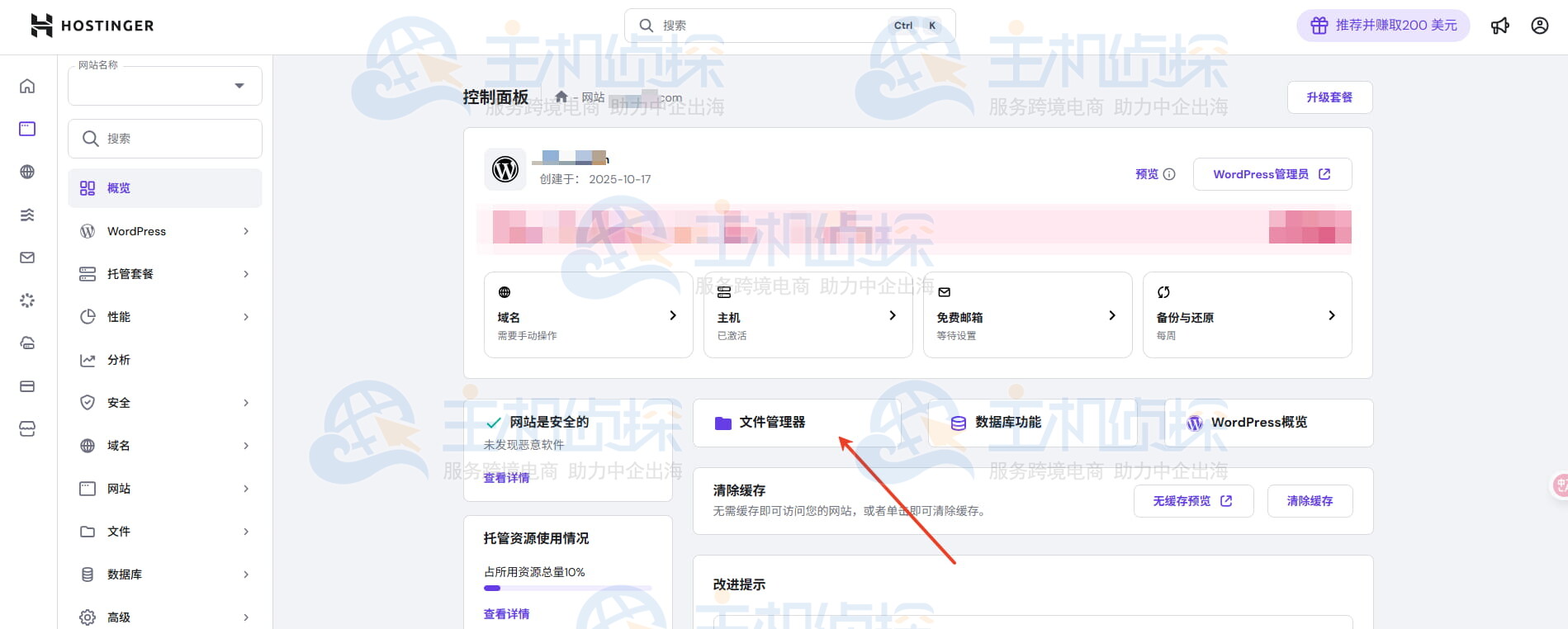Open the cloud VPS icon in left rail
1568x629 pixels.
pyautogui.click(x=27, y=343)
